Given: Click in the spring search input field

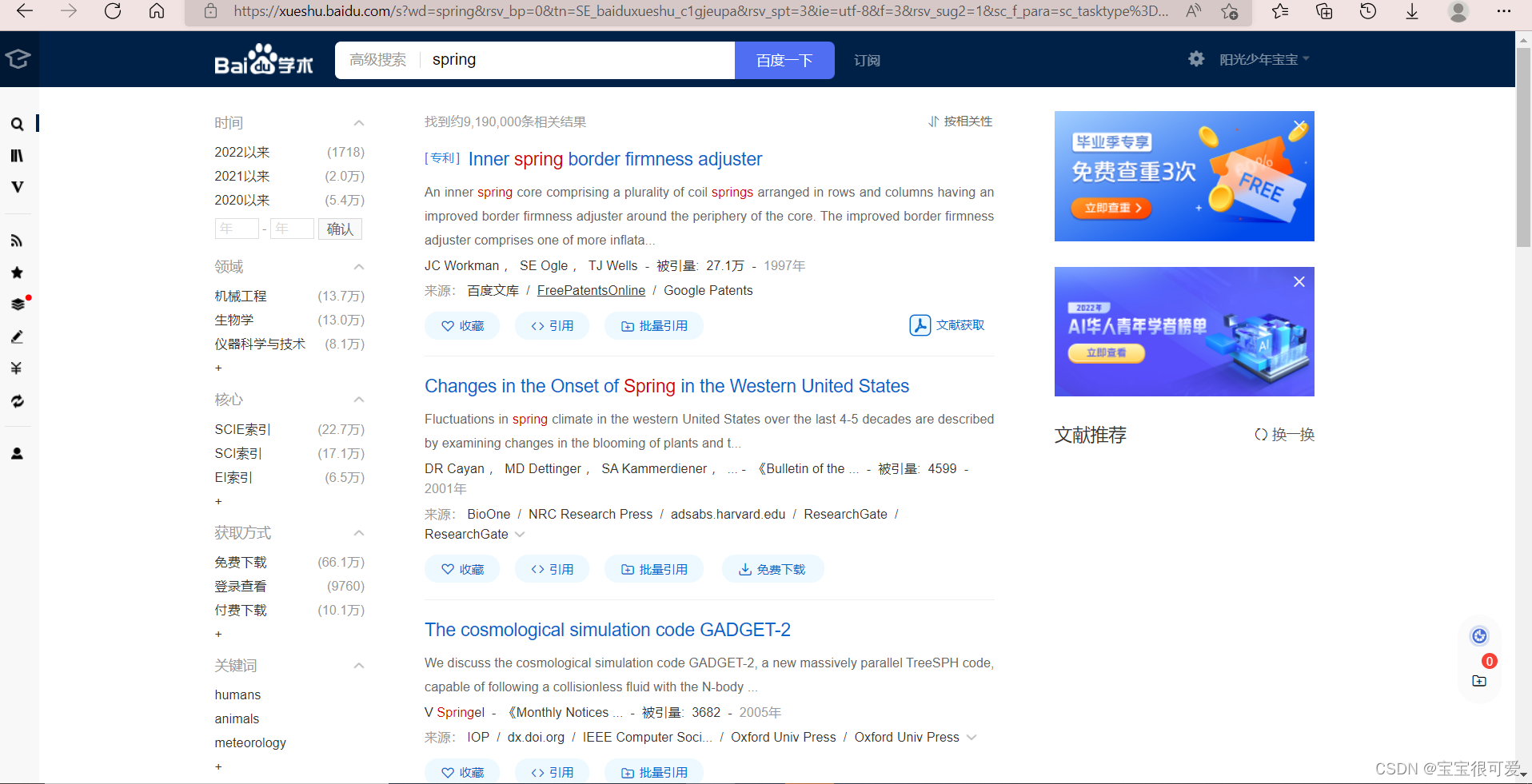Looking at the screenshot, I should [x=576, y=61].
